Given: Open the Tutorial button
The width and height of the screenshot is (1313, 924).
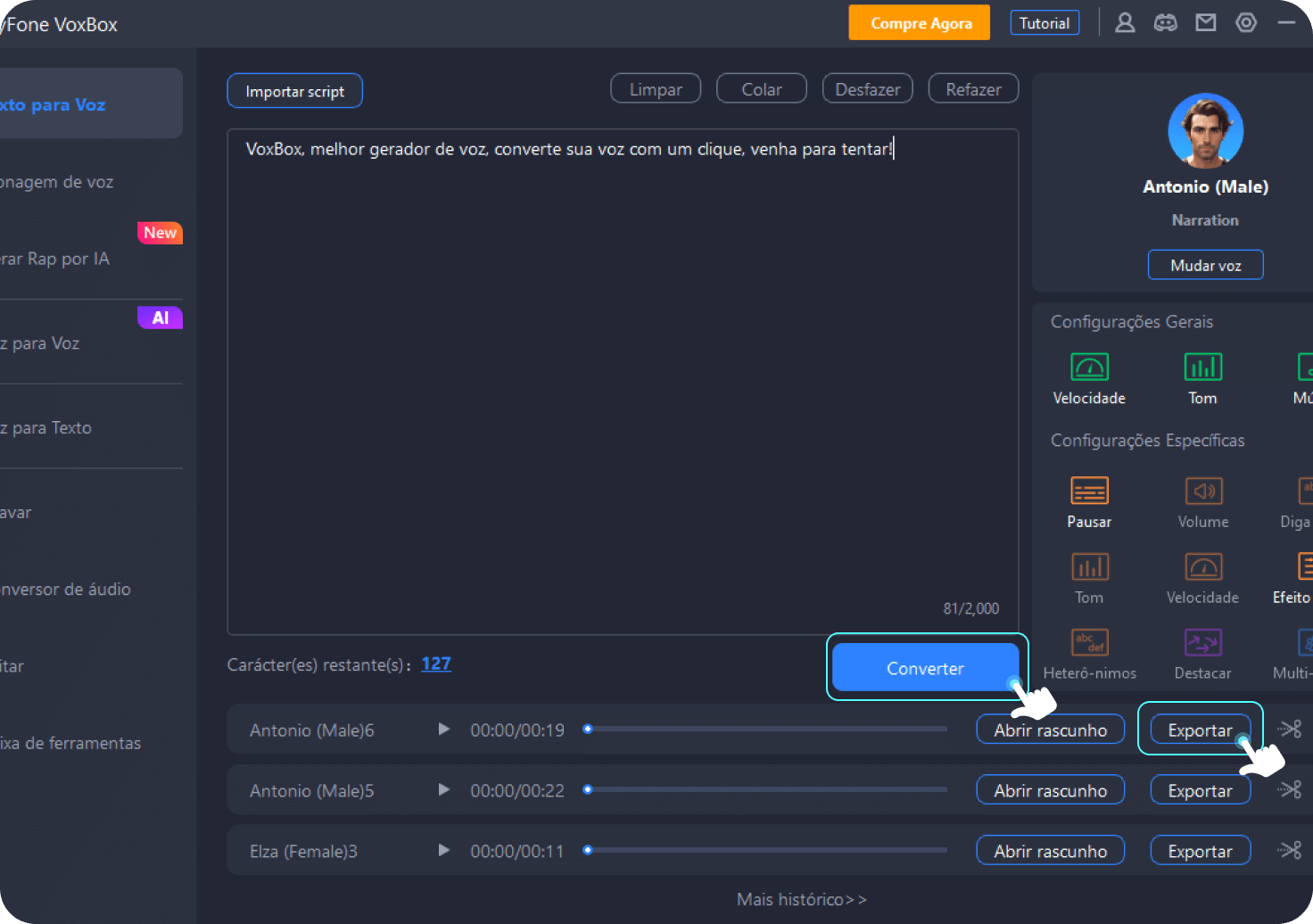Looking at the screenshot, I should (x=1045, y=23).
